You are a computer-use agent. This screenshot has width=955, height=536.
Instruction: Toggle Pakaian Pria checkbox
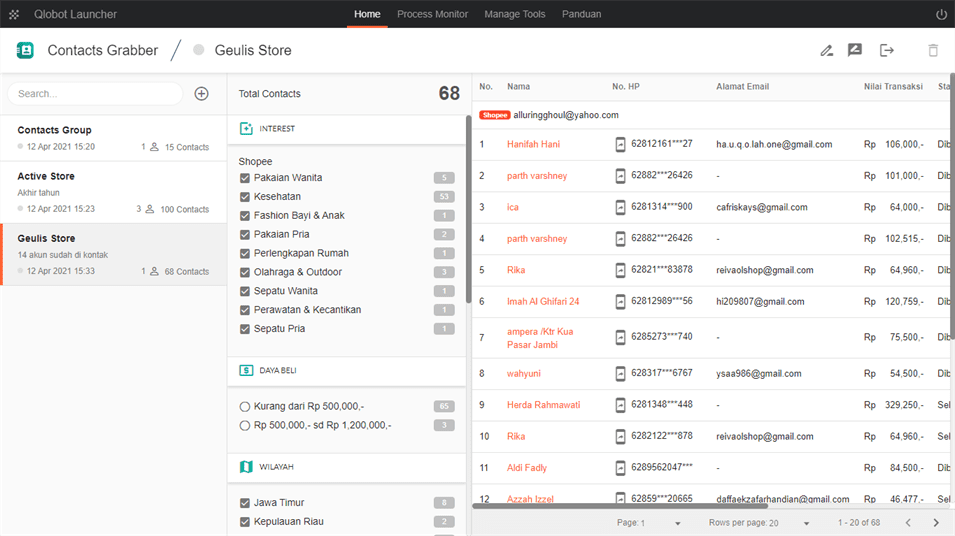click(245, 234)
